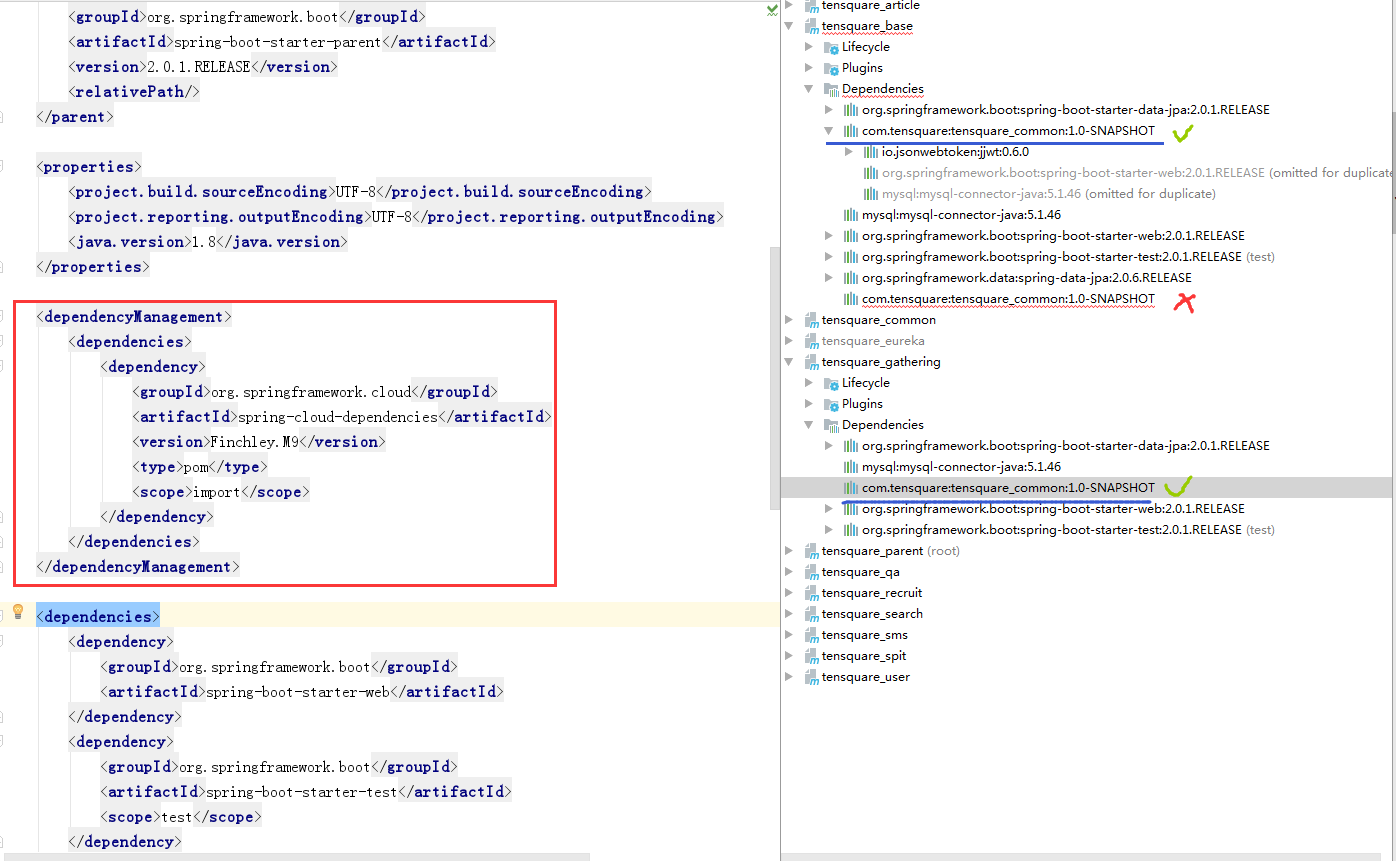The height and width of the screenshot is (861, 1396).
Task: Click the Plugins folder icon under tensquare_gathering
Action: point(832,404)
